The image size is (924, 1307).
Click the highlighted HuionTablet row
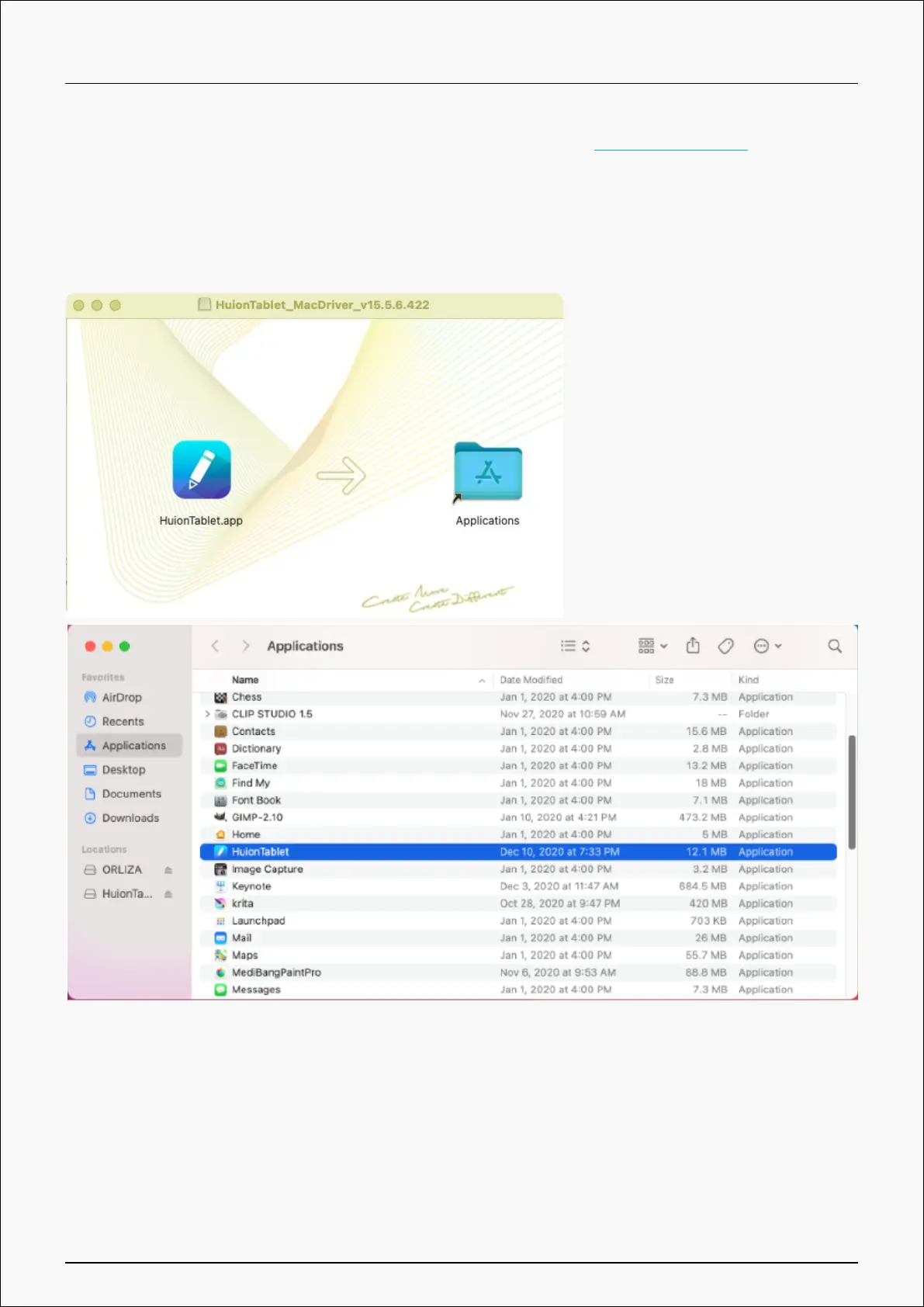click(x=518, y=851)
